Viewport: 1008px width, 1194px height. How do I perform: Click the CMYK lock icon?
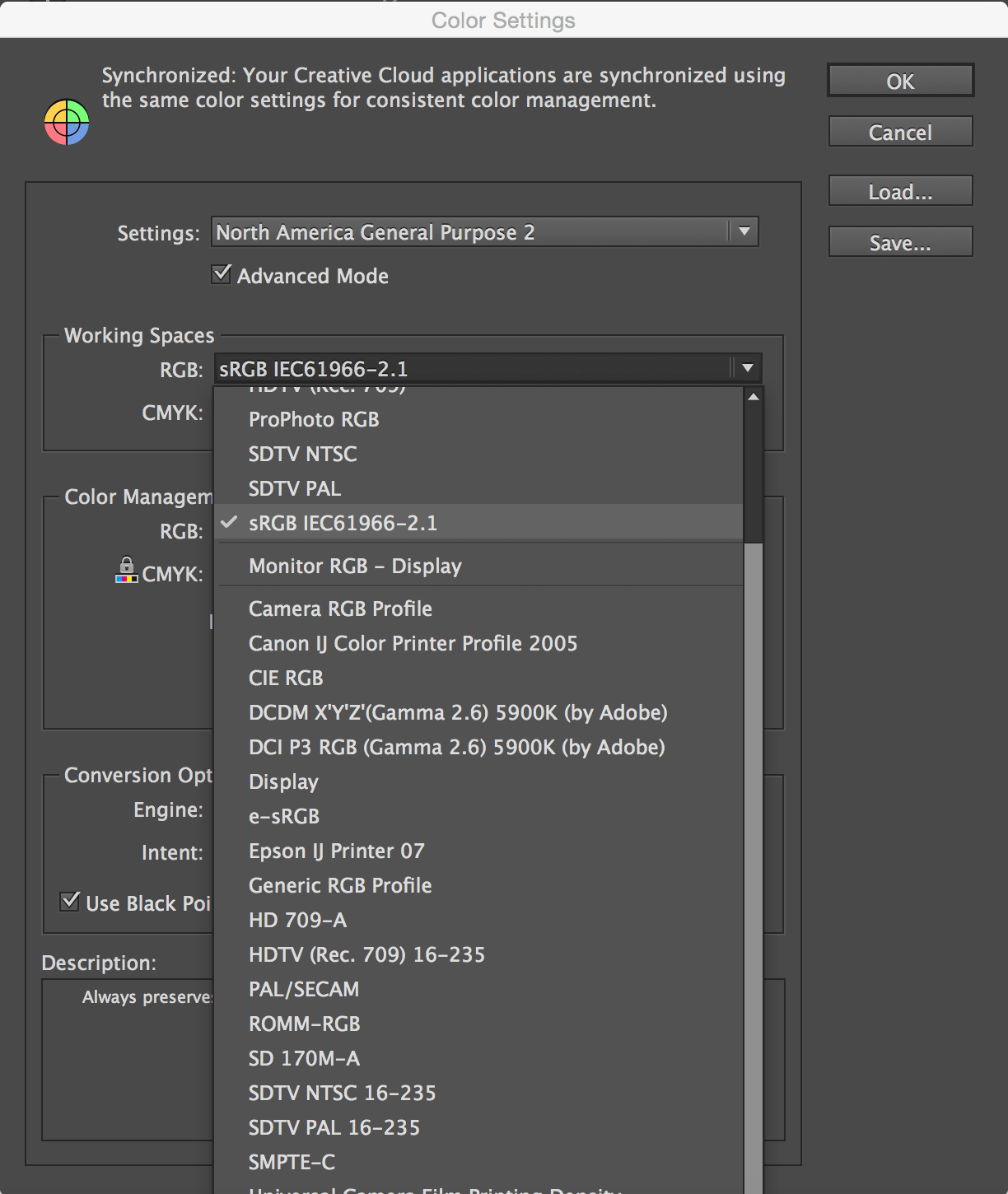(126, 570)
